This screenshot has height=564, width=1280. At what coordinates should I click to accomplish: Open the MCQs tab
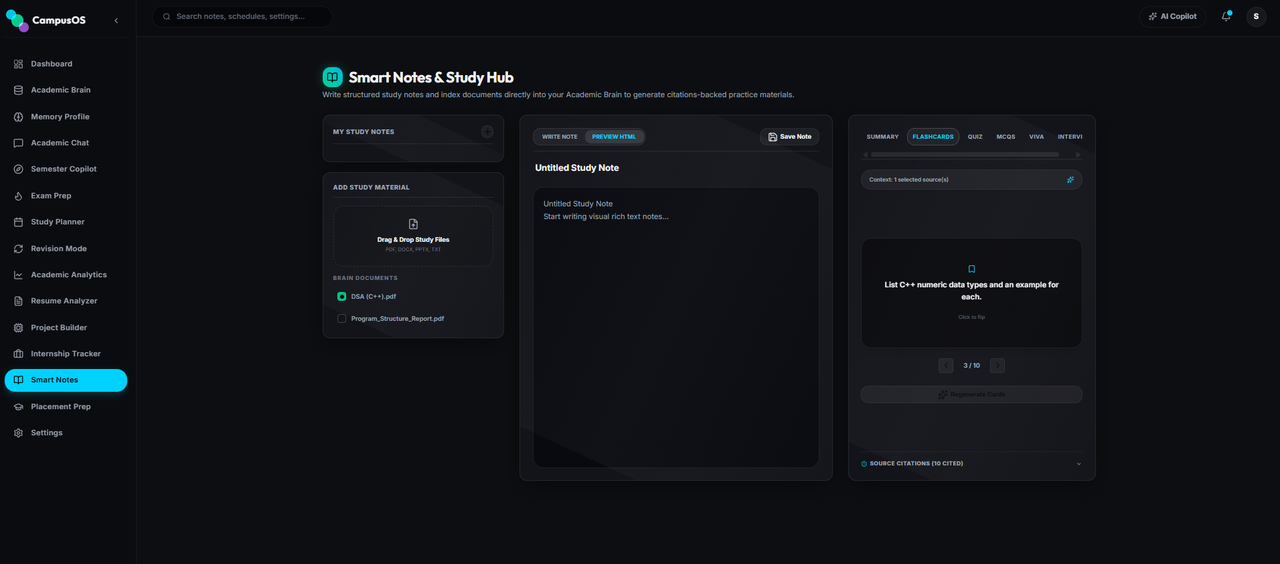click(x=1006, y=137)
